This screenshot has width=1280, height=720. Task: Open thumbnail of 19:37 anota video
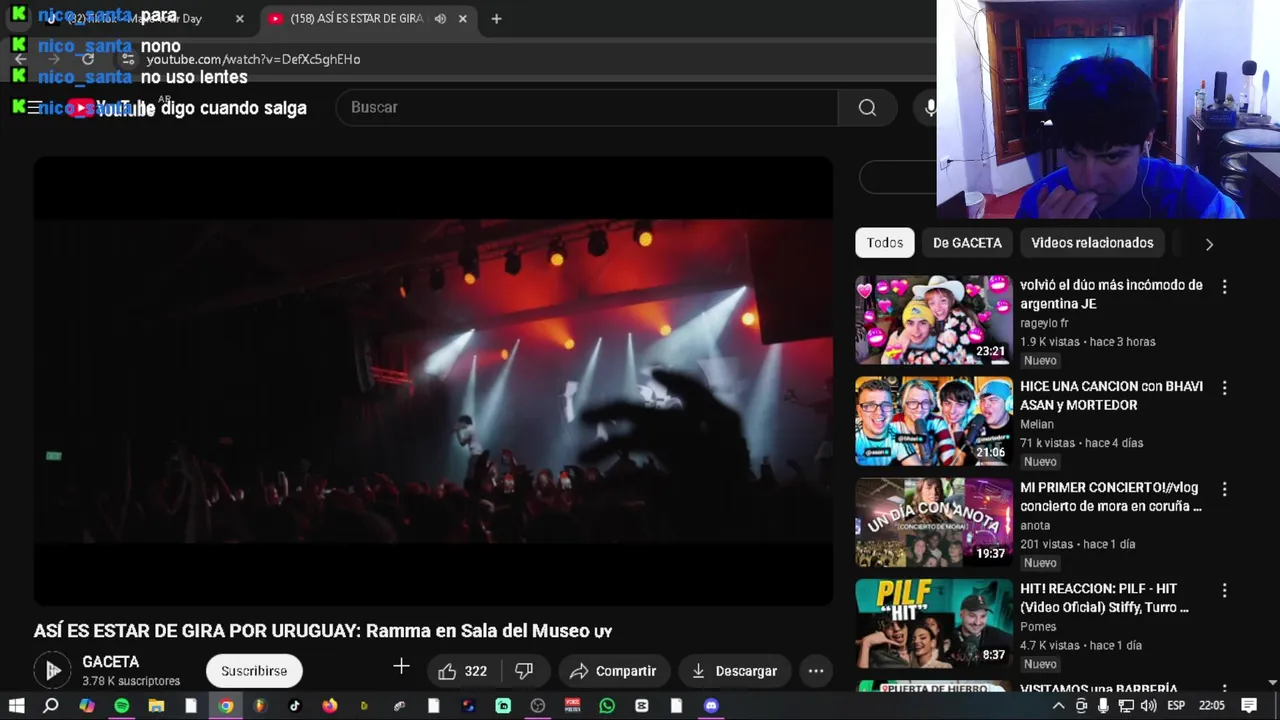pos(933,523)
